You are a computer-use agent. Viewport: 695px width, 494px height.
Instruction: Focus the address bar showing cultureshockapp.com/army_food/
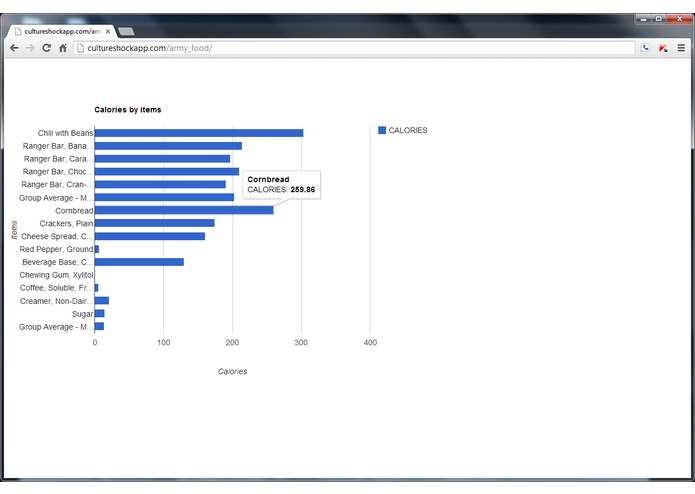pos(355,48)
